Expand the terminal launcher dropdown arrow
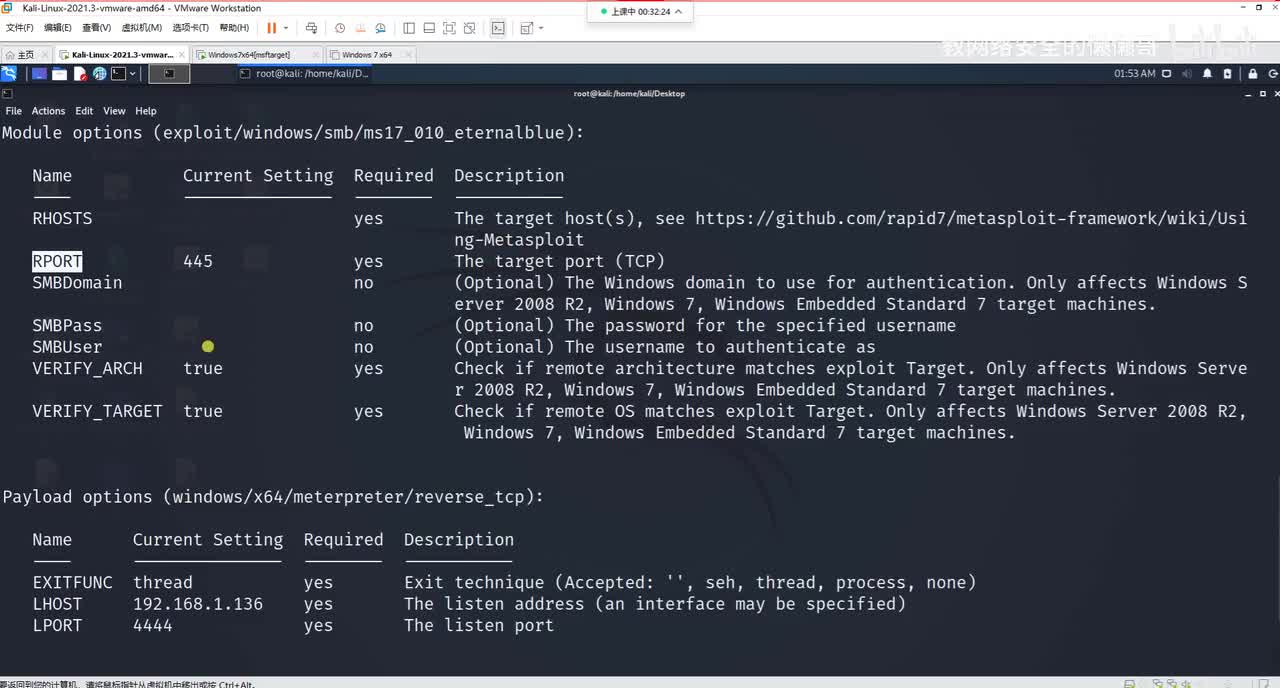 [x=132, y=74]
